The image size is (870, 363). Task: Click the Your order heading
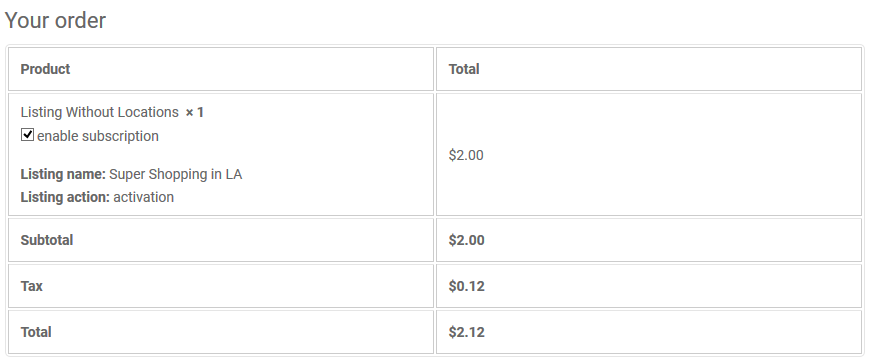55,21
